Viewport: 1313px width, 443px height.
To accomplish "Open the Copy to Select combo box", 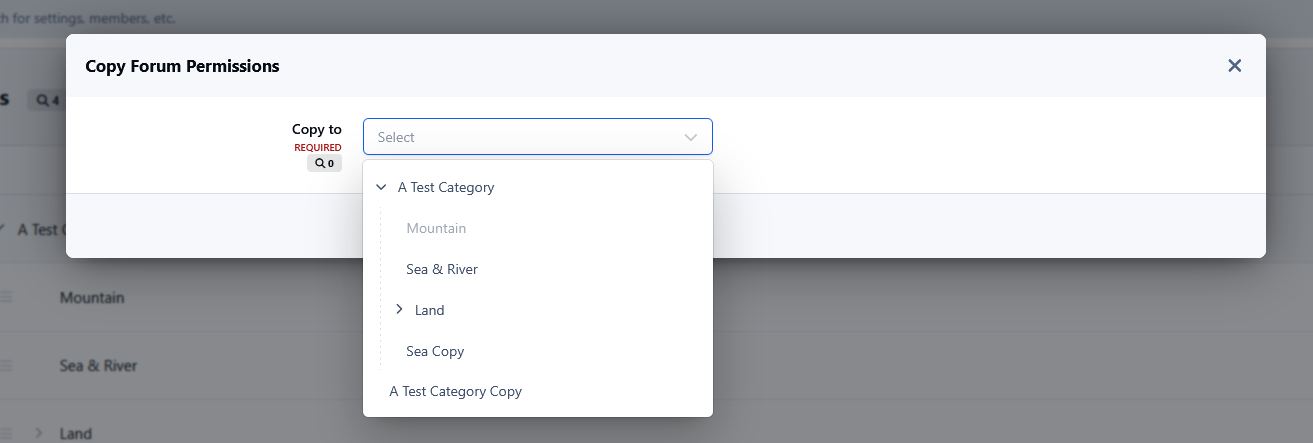I will [x=520, y=137].
